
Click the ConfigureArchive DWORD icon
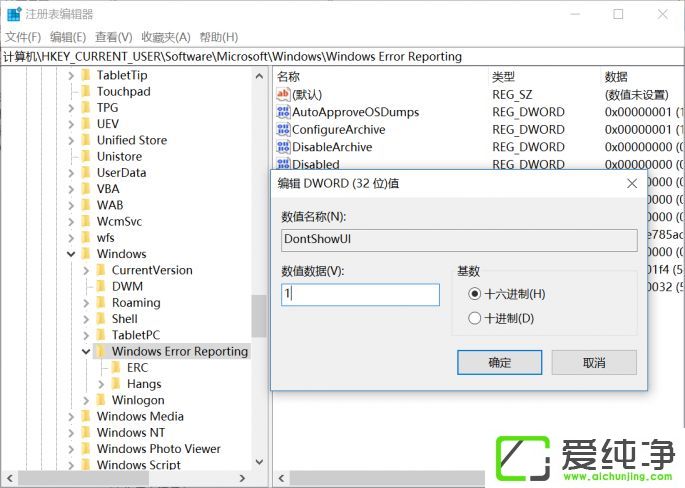click(283, 129)
